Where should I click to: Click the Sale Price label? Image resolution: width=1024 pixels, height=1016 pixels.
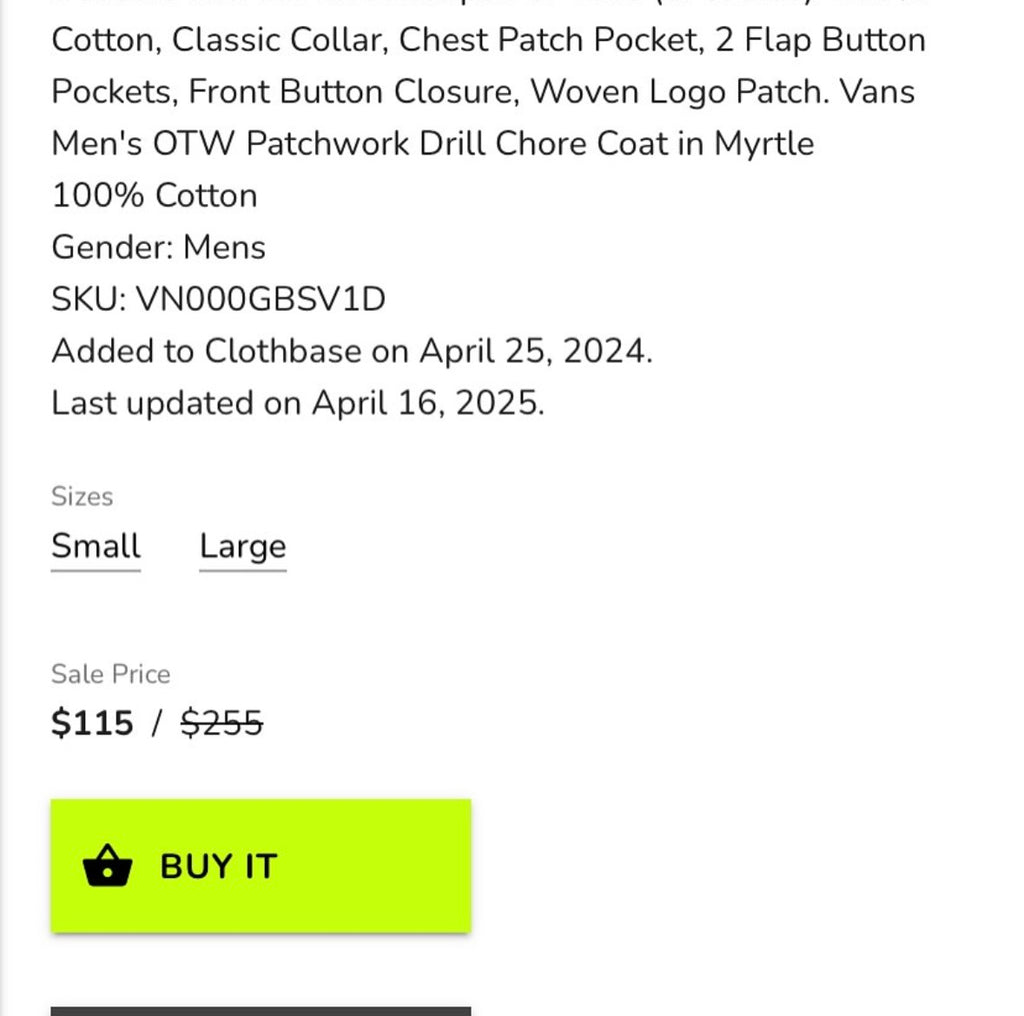click(111, 674)
